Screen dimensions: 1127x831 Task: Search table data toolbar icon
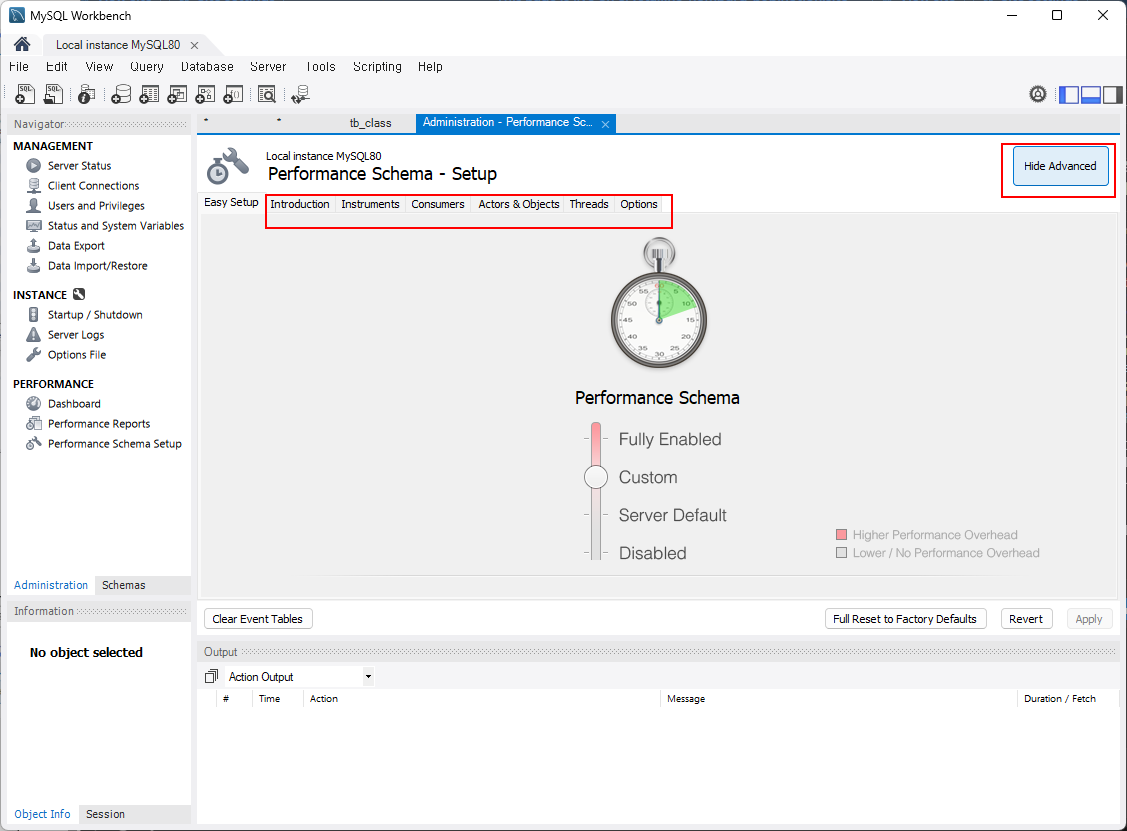tap(267, 94)
